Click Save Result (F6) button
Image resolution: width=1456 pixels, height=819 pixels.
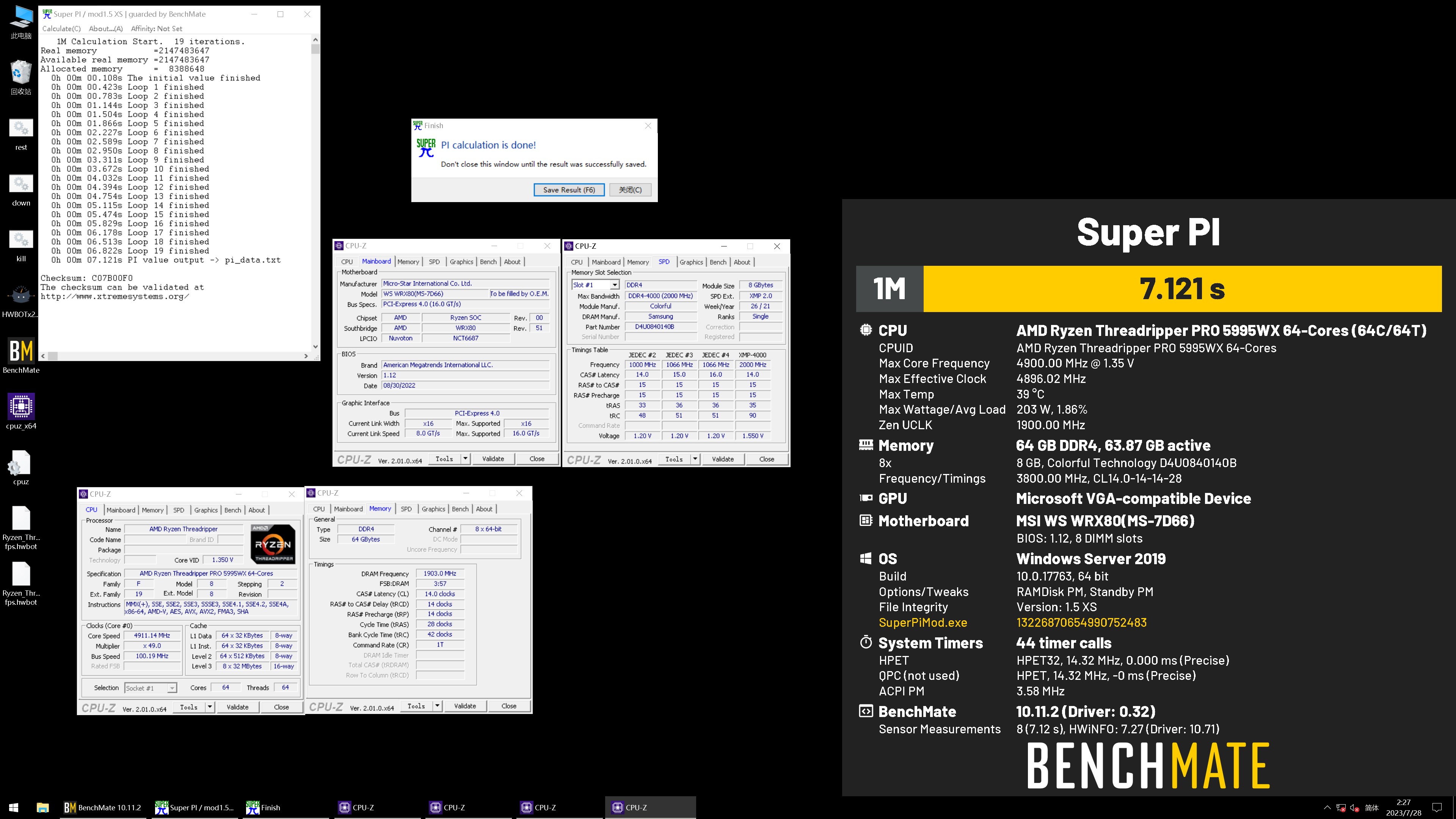[569, 190]
